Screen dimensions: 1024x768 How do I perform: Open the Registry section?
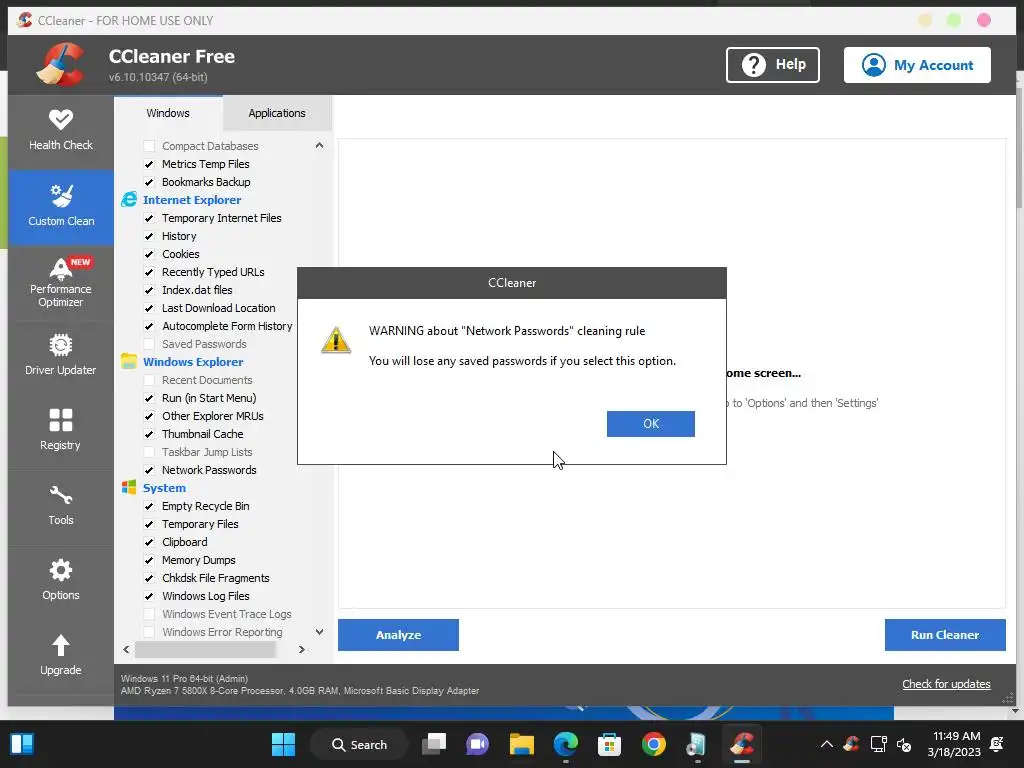point(61,430)
